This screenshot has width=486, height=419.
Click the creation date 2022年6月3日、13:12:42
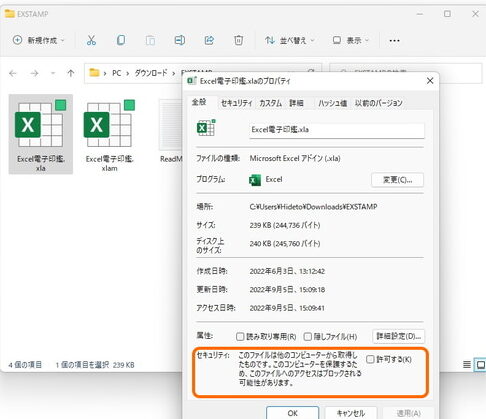(x=287, y=271)
